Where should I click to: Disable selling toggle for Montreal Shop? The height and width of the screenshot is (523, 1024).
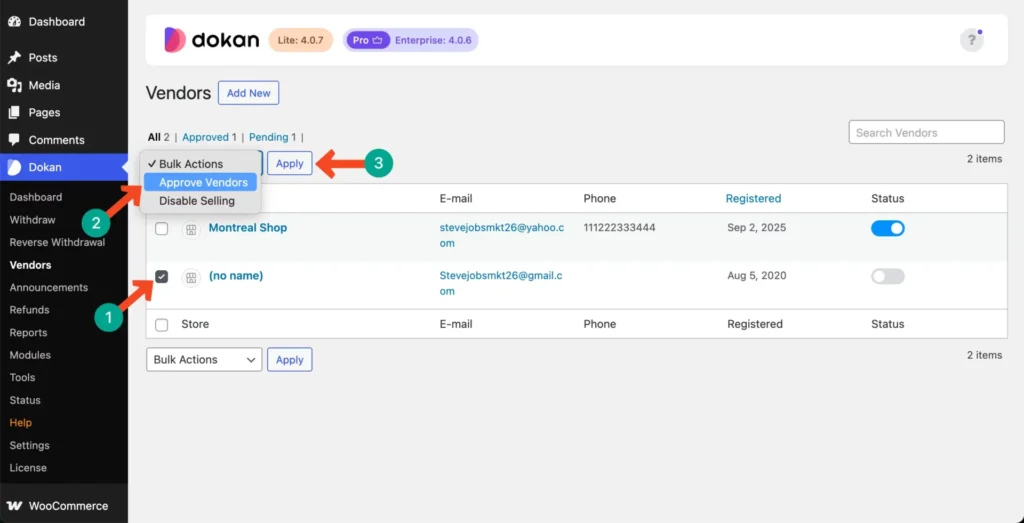coord(887,228)
